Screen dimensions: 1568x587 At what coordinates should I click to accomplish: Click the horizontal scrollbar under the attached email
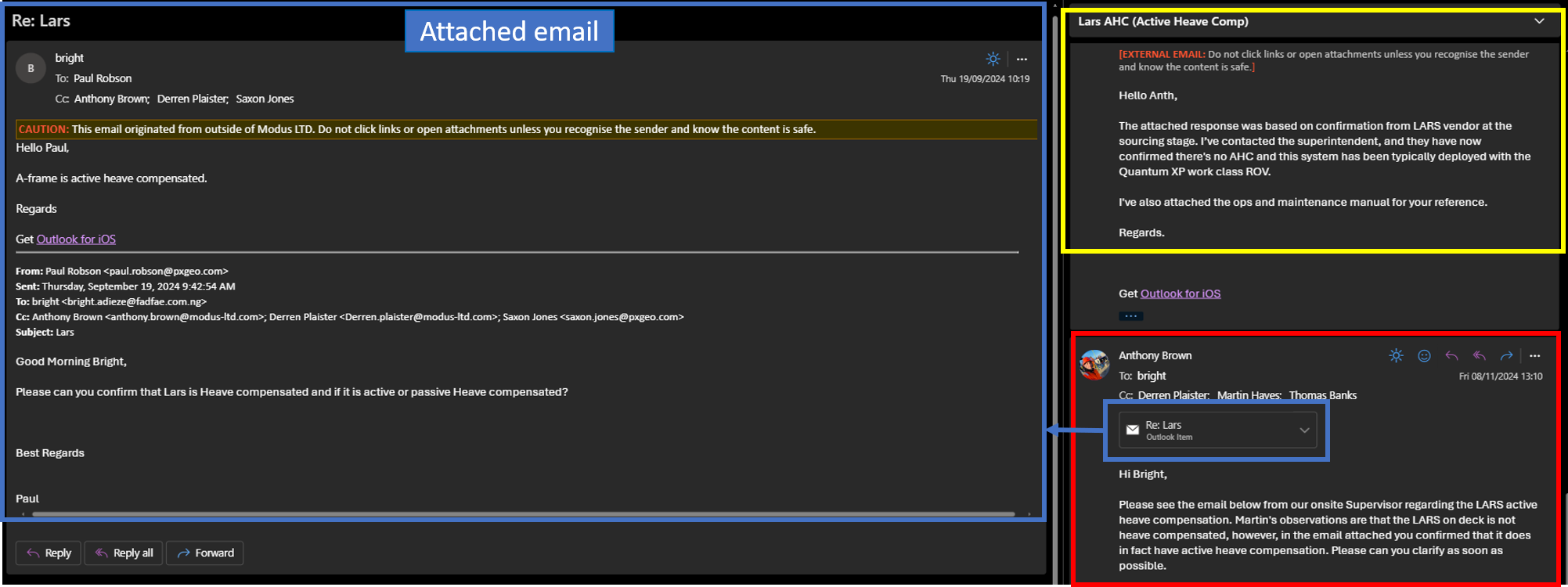[523, 514]
